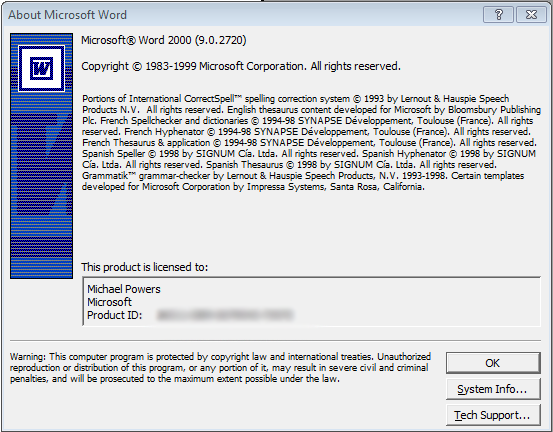Click the 'Product ID:' label
The width and height of the screenshot is (553, 432).
tap(115, 315)
